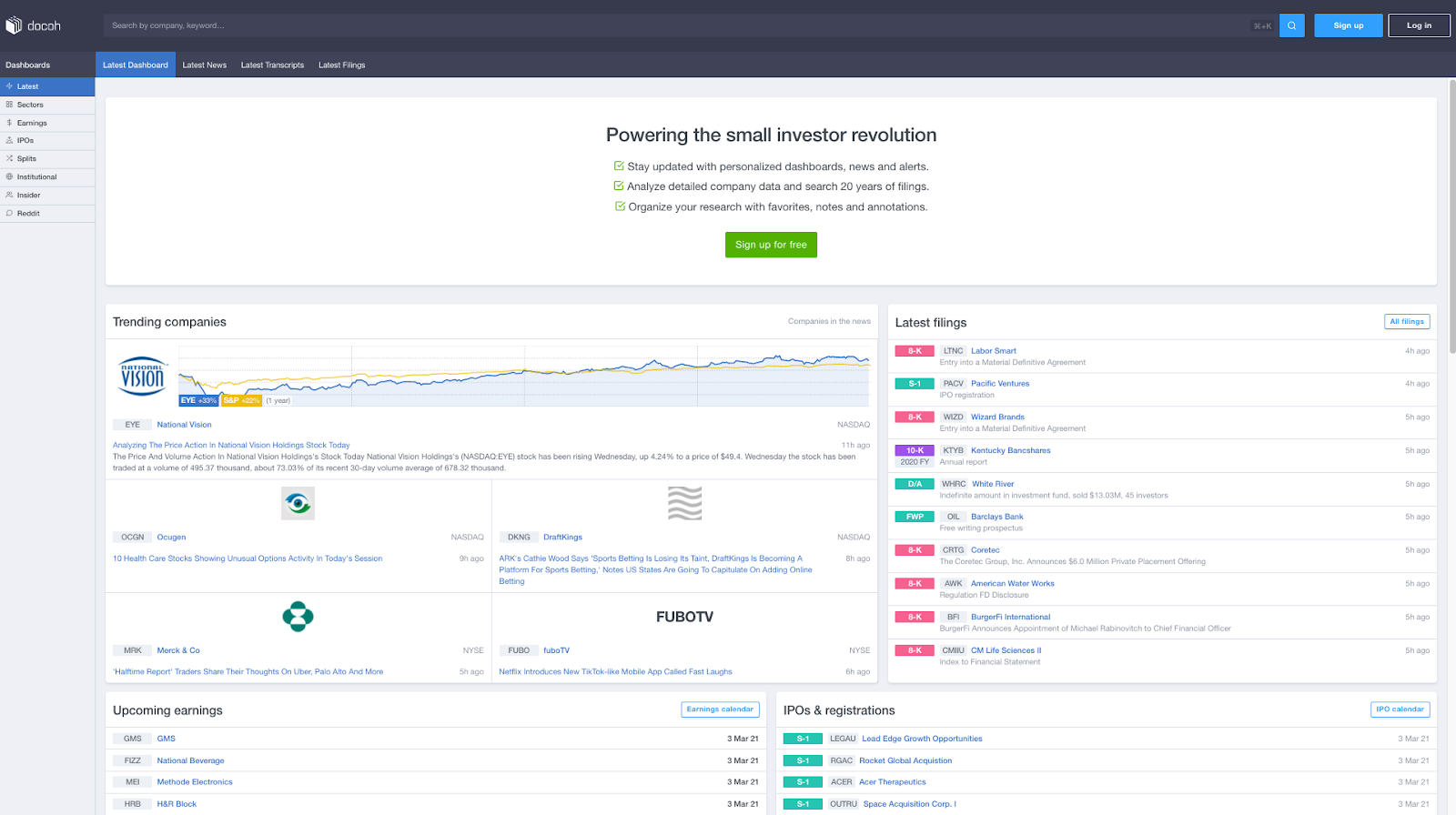This screenshot has width=1456, height=815.
Task: Open Methode Electronics earnings link
Action: (x=195, y=782)
